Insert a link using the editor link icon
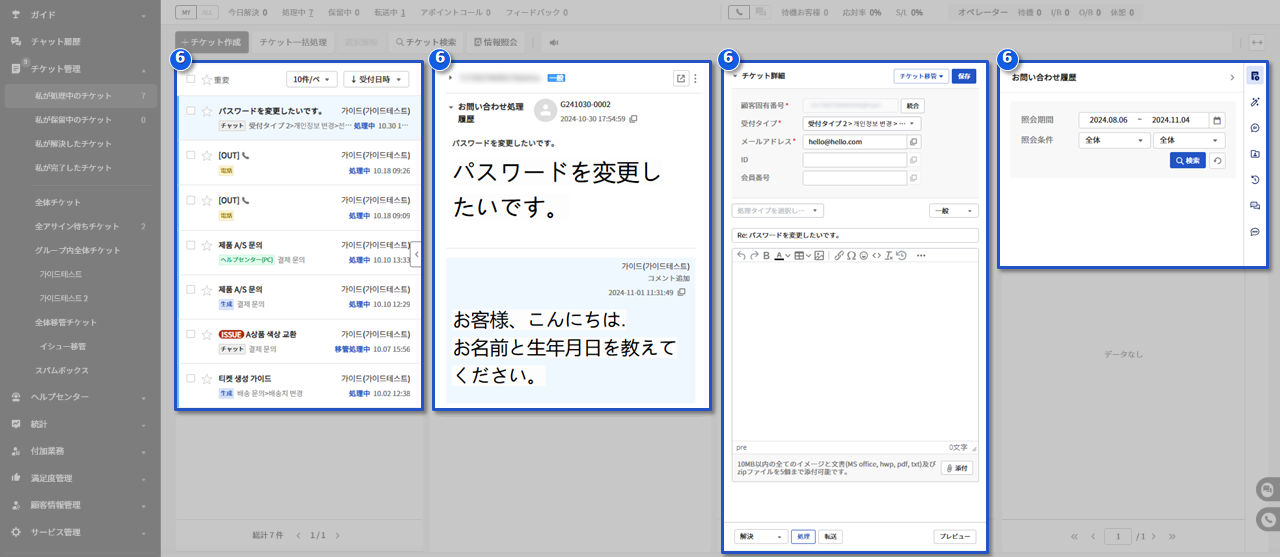 [839, 256]
